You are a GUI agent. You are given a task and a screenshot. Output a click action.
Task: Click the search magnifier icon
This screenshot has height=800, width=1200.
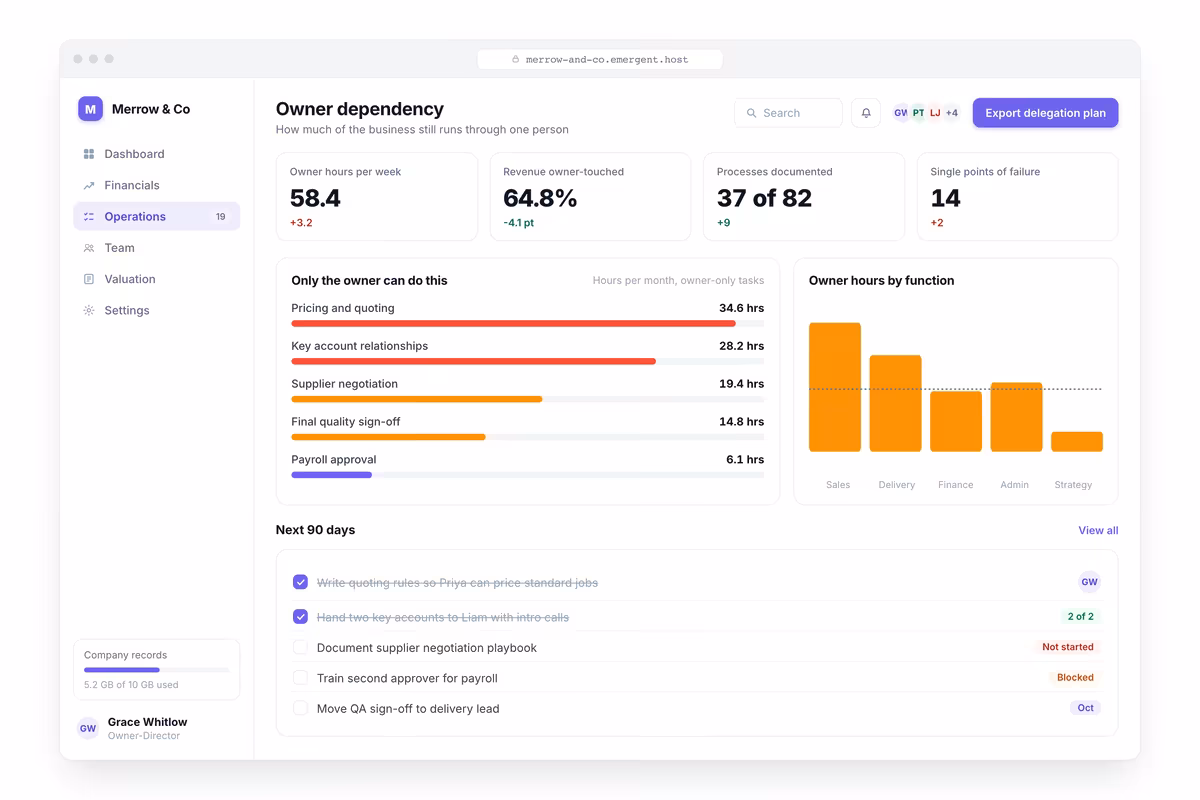coord(752,113)
